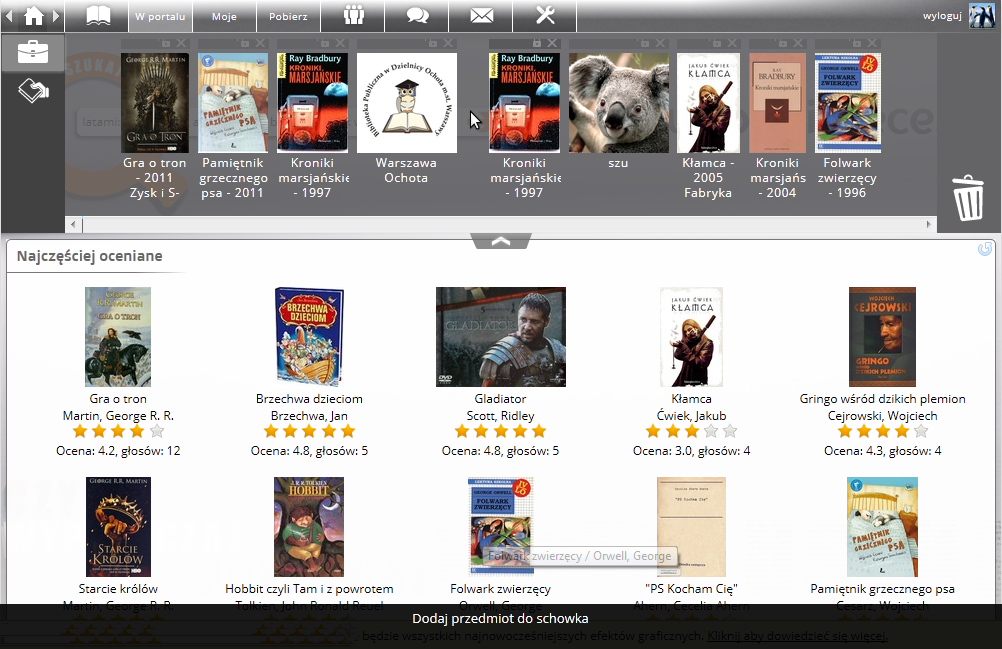Switch to the Pobierz tab
The image size is (1002, 649).
[288, 16]
